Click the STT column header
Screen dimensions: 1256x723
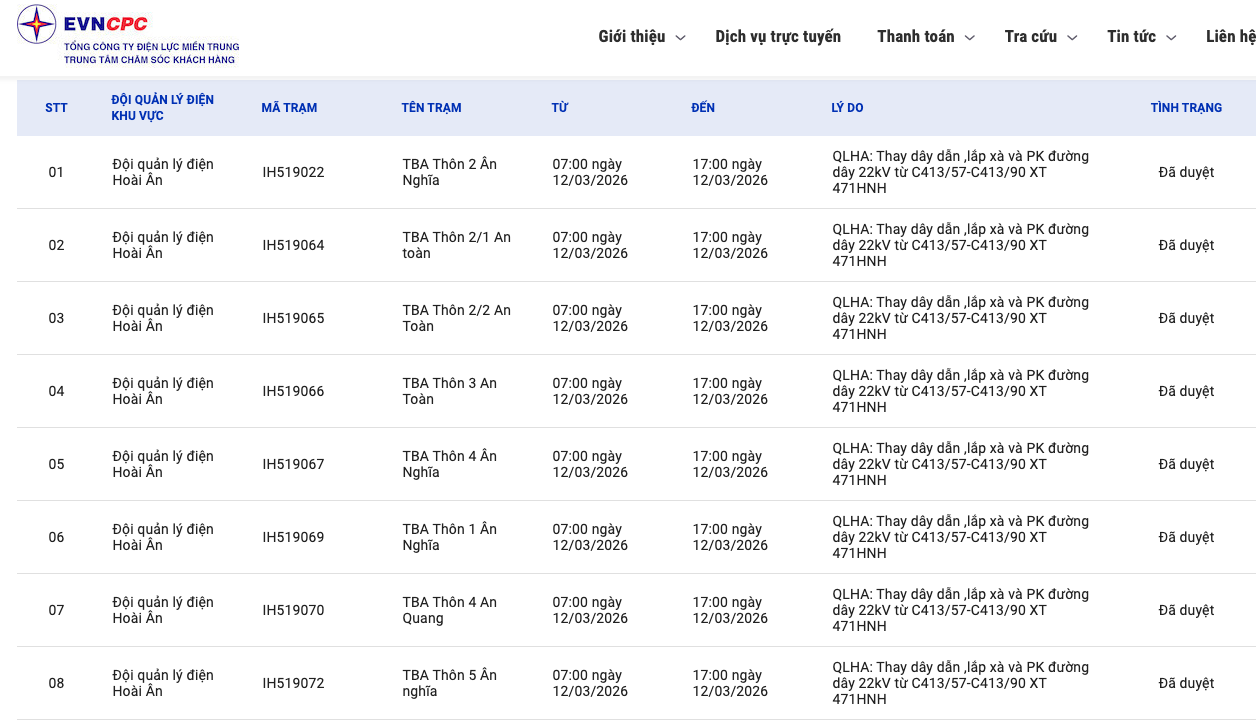[x=56, y=108]
